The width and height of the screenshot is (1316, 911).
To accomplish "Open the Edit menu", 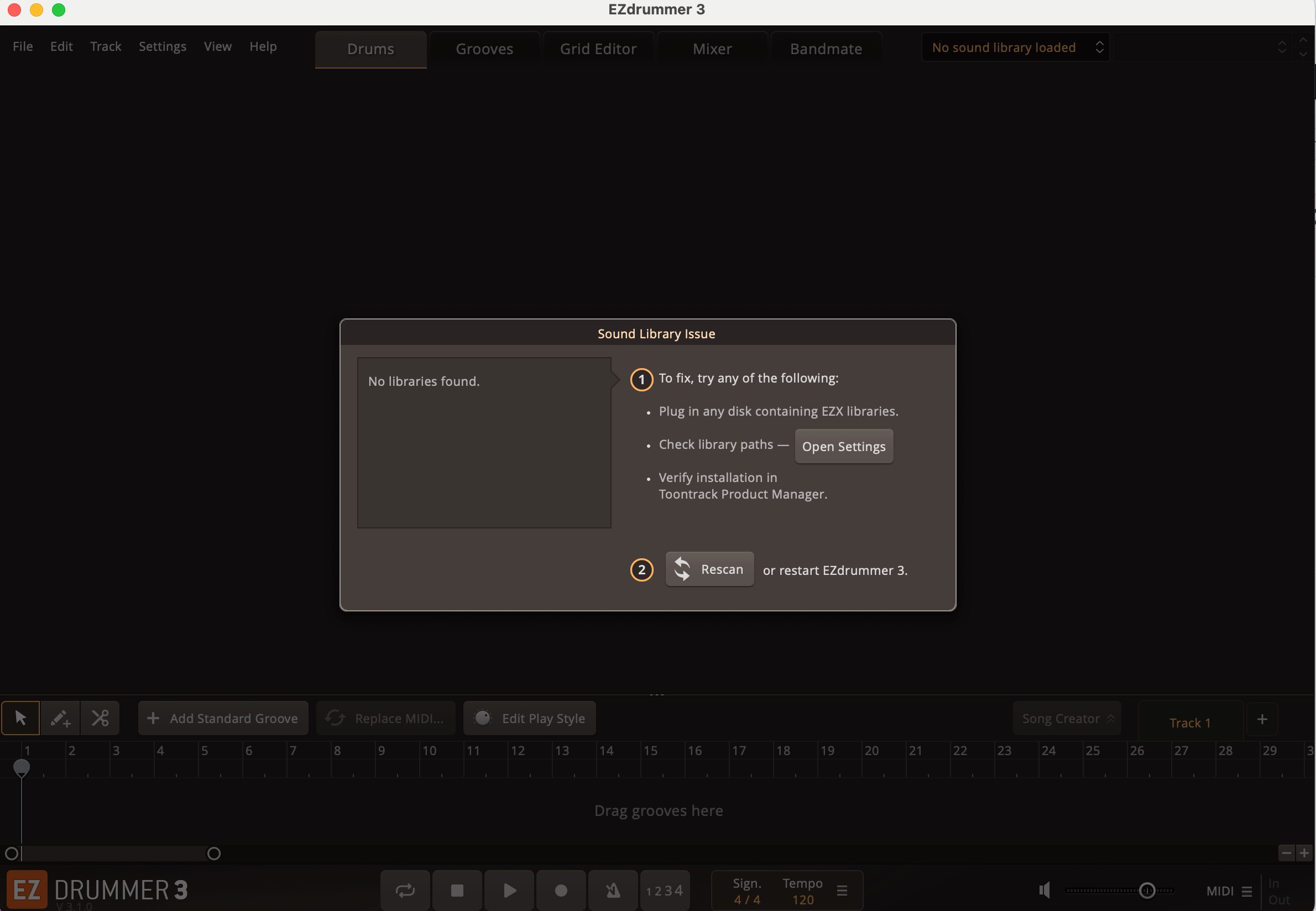I will 61,46.
